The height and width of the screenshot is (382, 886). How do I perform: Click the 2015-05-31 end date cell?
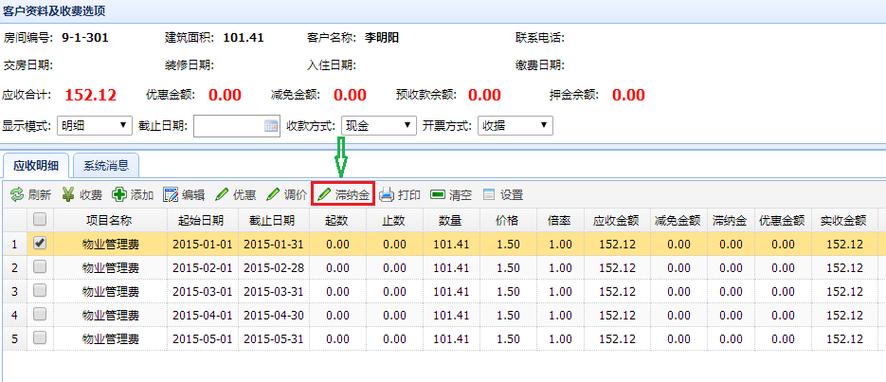(x=273, y=339)
